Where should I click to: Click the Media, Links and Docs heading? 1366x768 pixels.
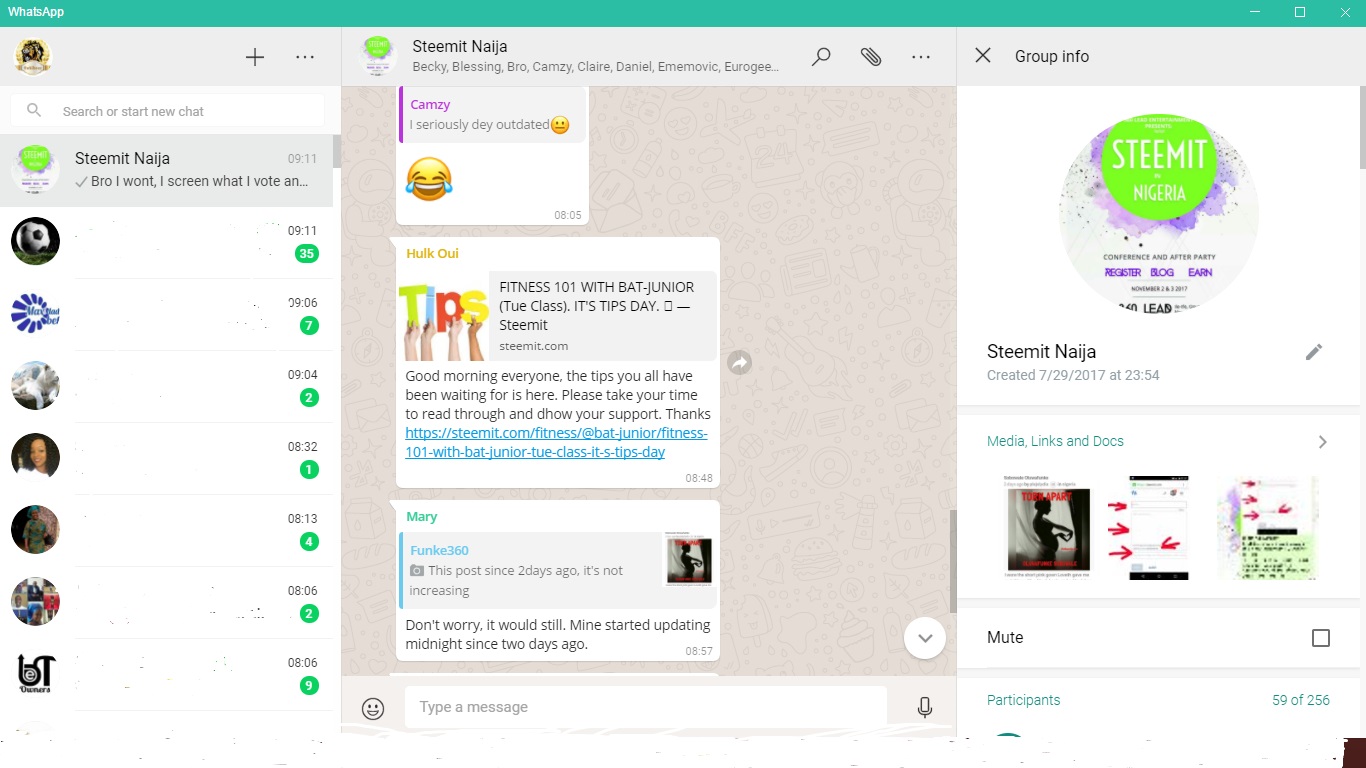point(1055,441)
